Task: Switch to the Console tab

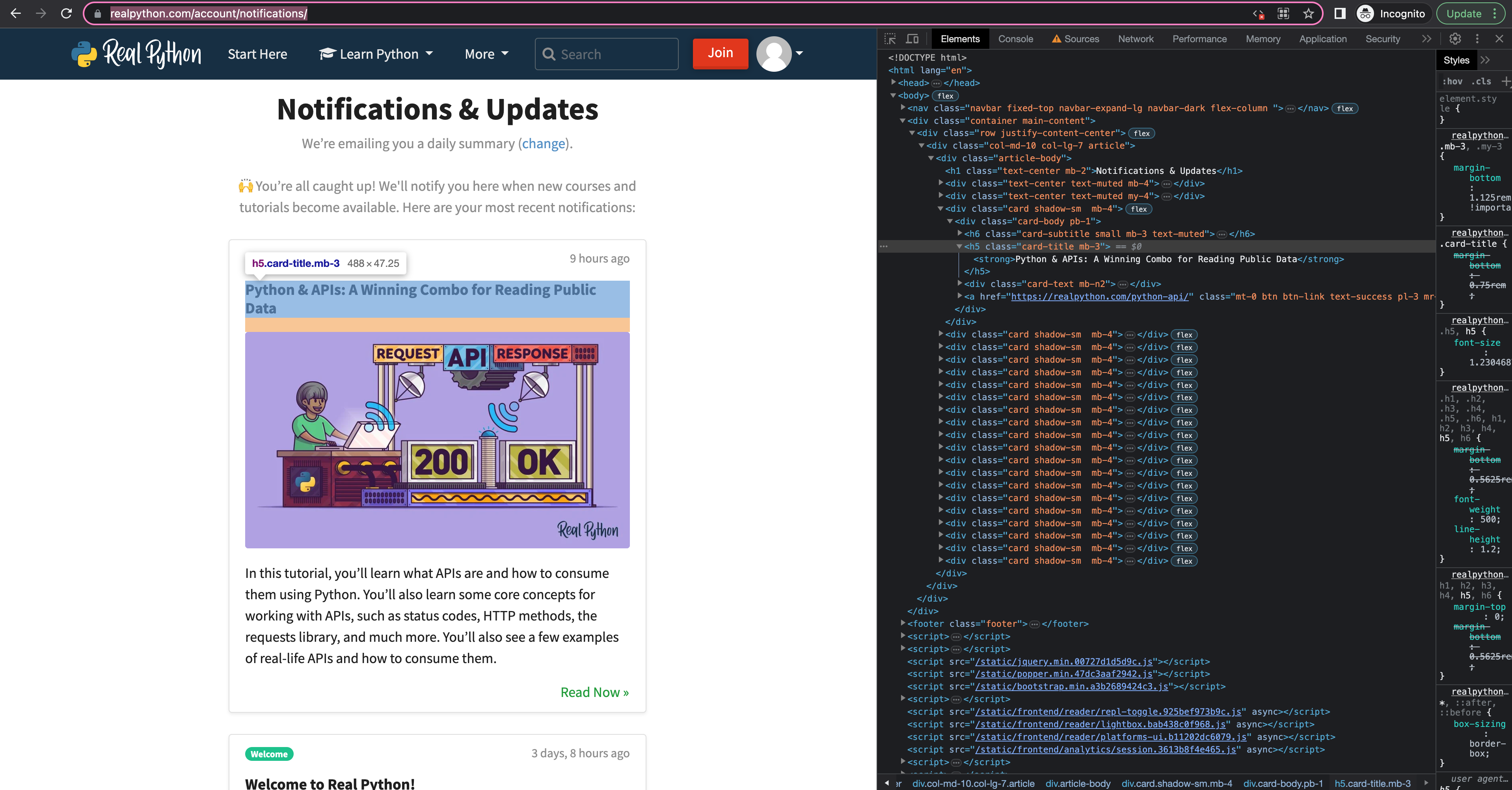Action: [x=1015, y=39]
